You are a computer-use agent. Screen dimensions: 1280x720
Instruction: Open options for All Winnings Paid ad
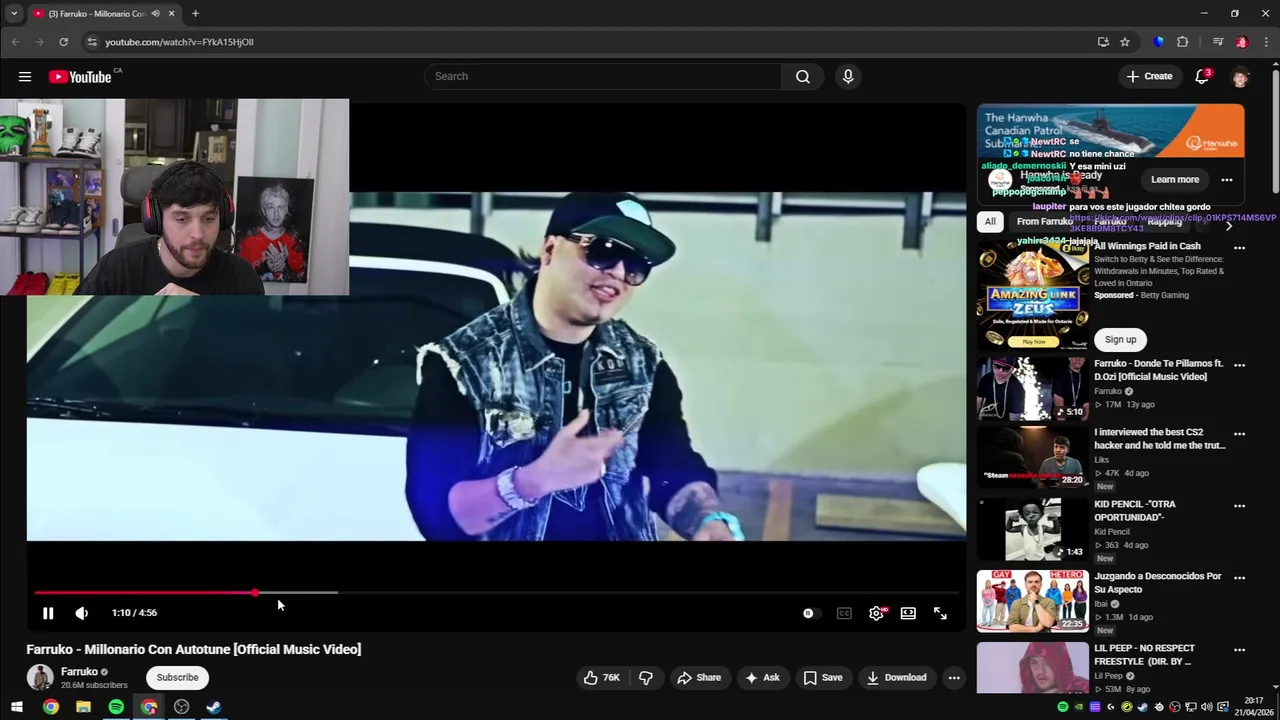(1240, 248)
